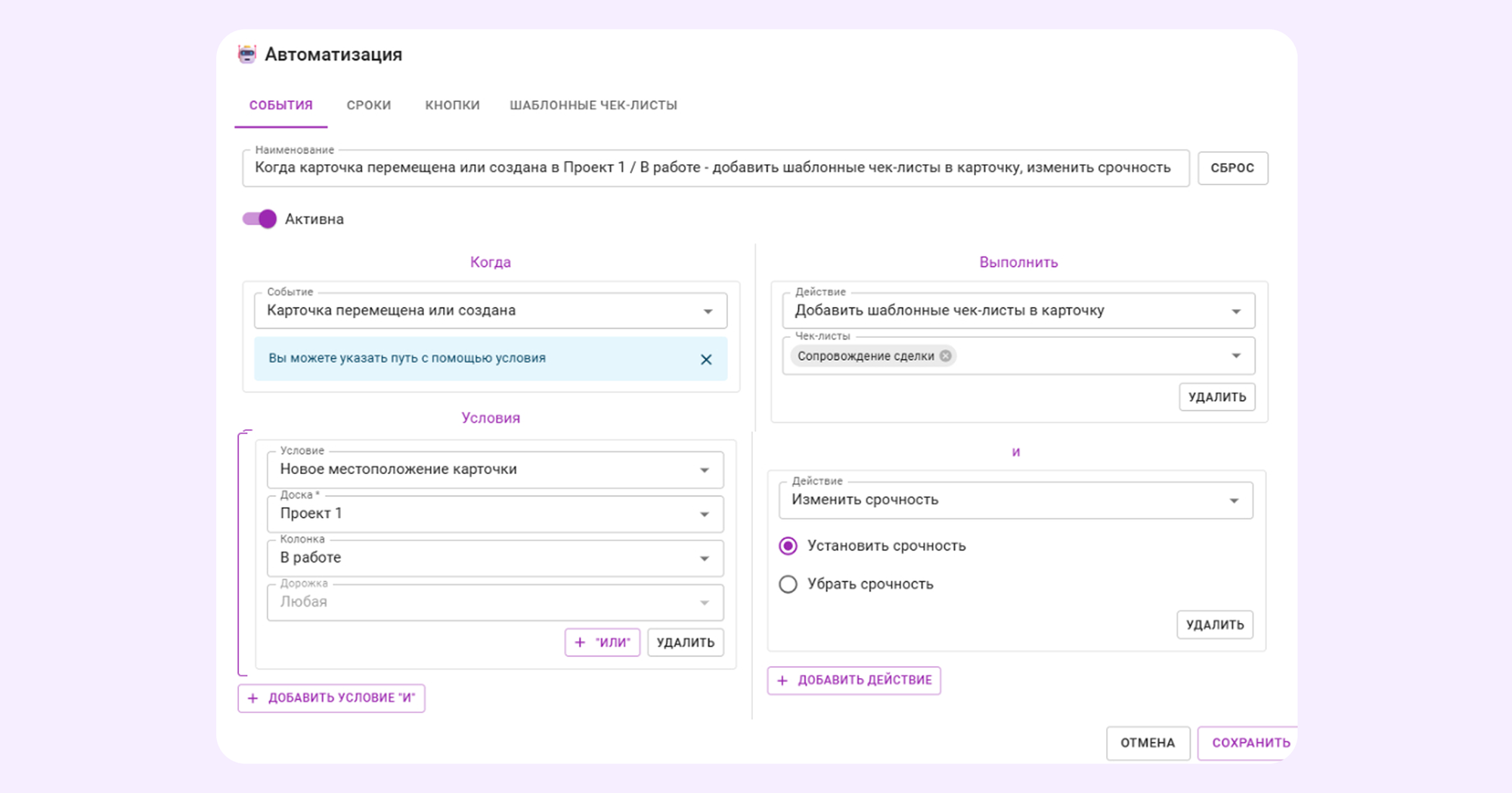Click ДОБАВИТЬ ДЕЙСТВИЕ to add an action
The height and width of the screenshot is (793, 1512).
(854, 680)
